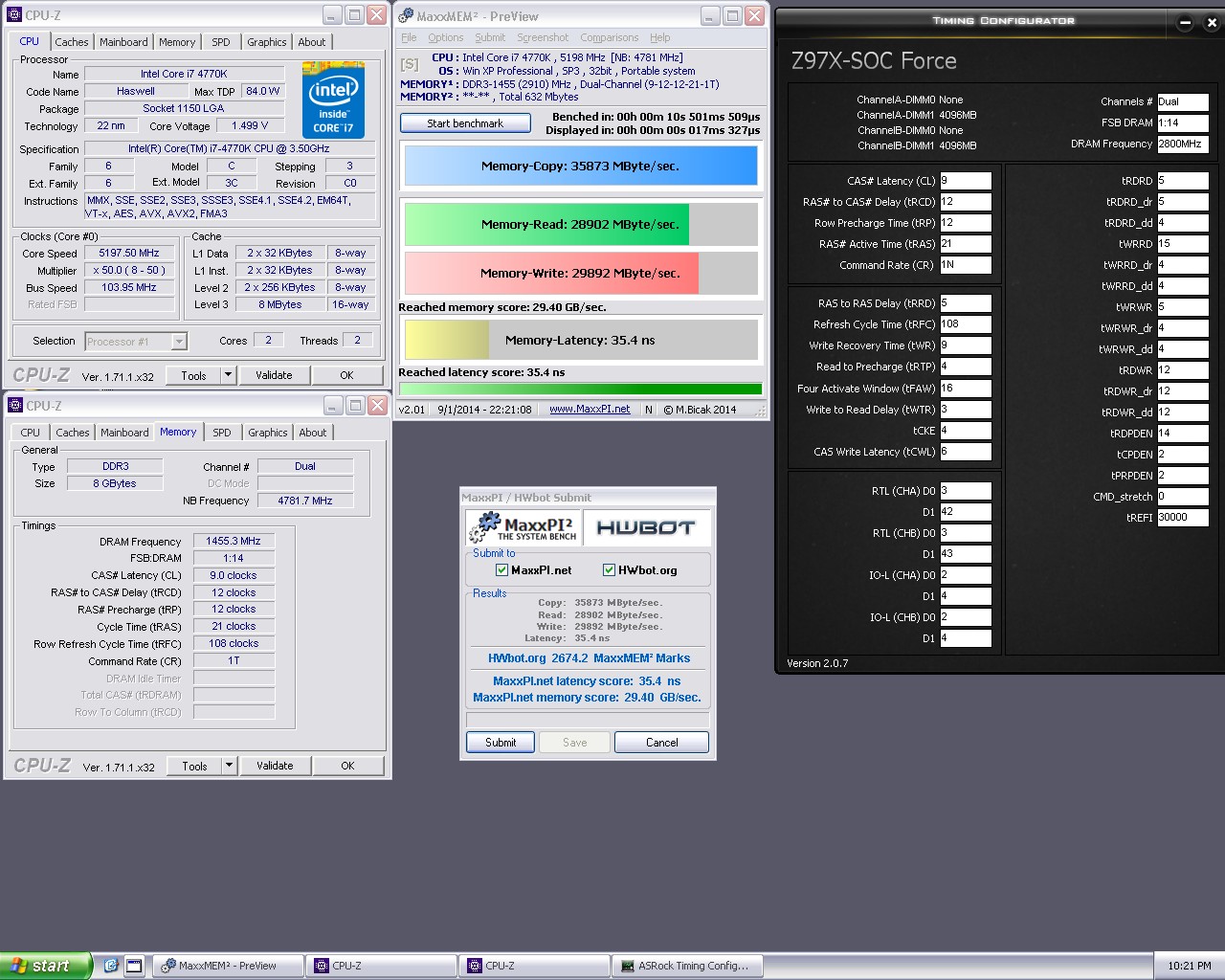The image size is (1225, 980).
Task: Minimize the Timing Configurator window
Action: coord(1186,23)
